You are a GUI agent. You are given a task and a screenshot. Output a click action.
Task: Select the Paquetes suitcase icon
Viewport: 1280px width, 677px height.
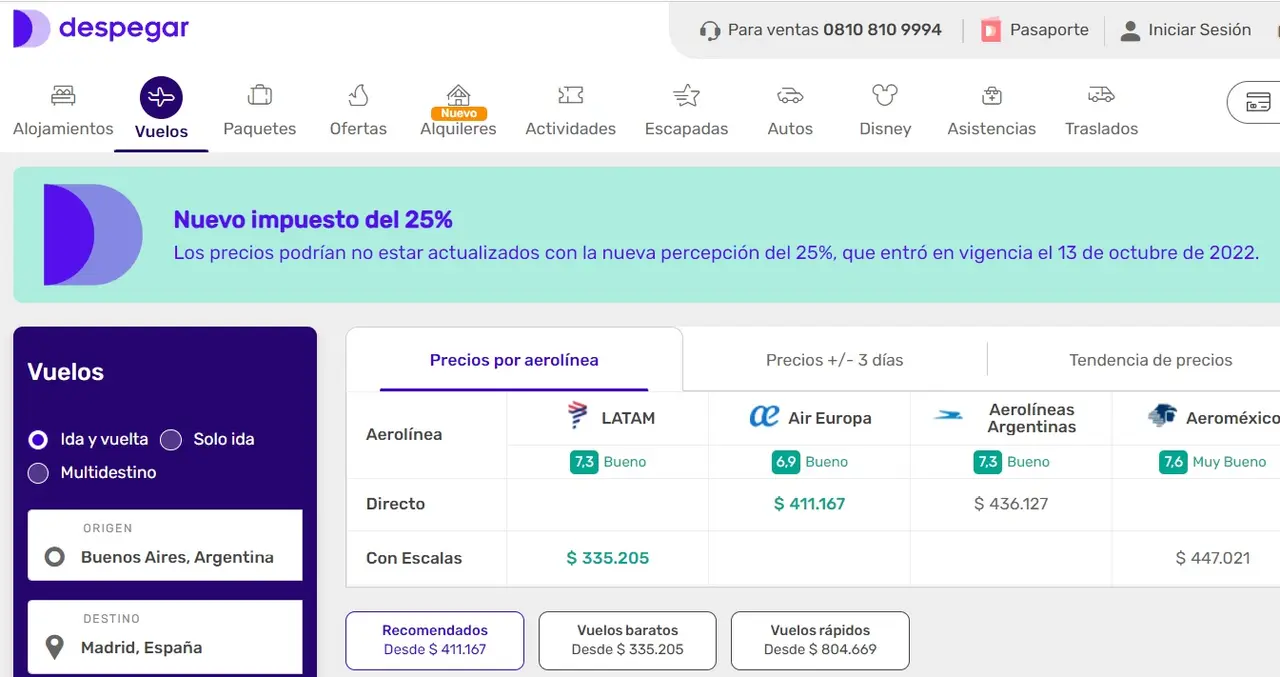coord(260,96)
